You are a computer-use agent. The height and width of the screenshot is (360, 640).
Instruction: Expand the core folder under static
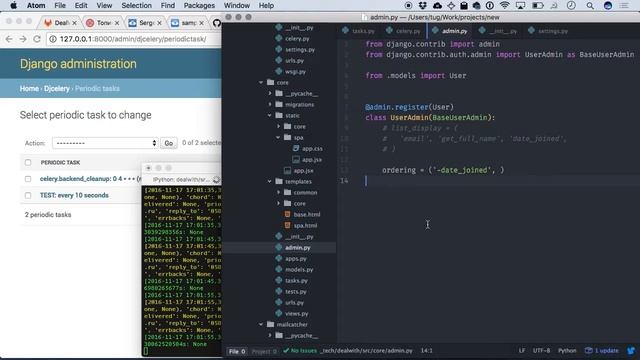[279, 127]
